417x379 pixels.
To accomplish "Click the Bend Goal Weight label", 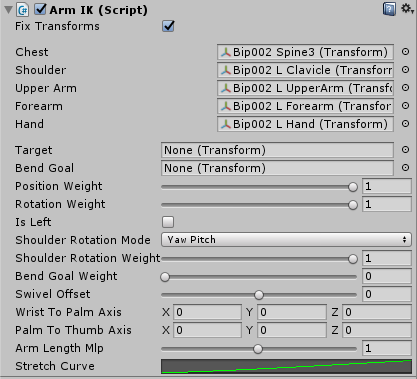I will (66, 276).
